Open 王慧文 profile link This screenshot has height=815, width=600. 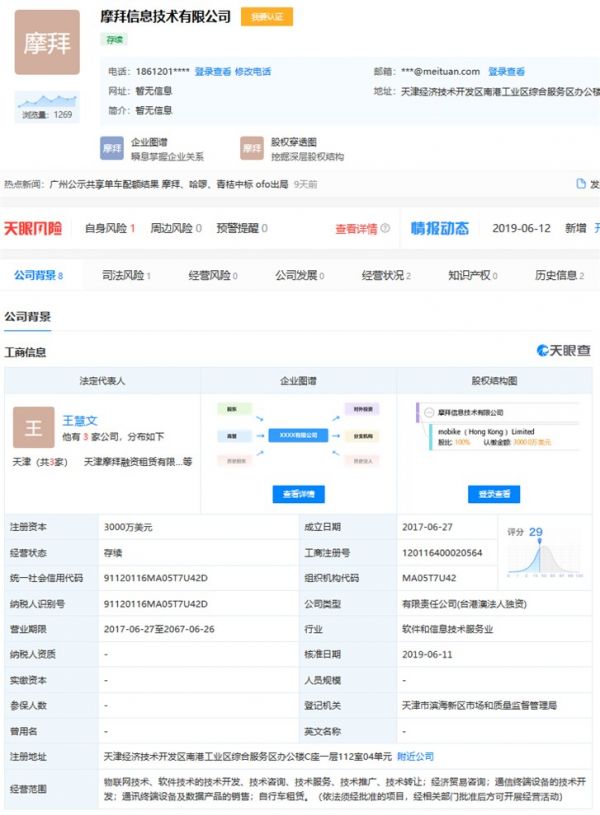pos(80,421)
